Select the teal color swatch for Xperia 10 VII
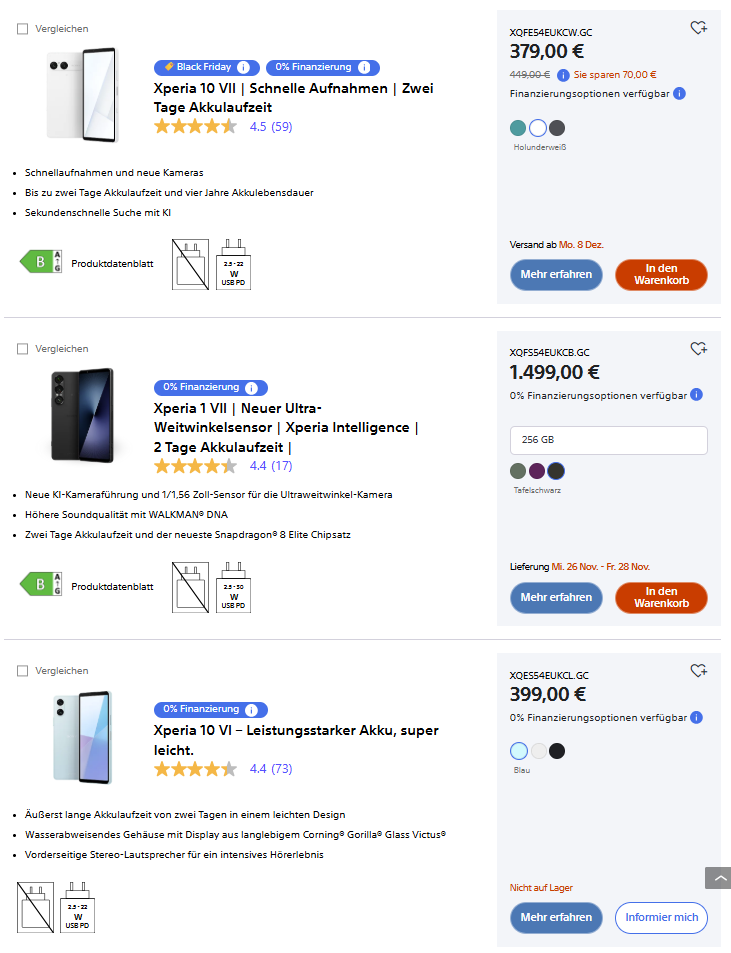The height and width of the screenshot is (953, 731). 517,128
